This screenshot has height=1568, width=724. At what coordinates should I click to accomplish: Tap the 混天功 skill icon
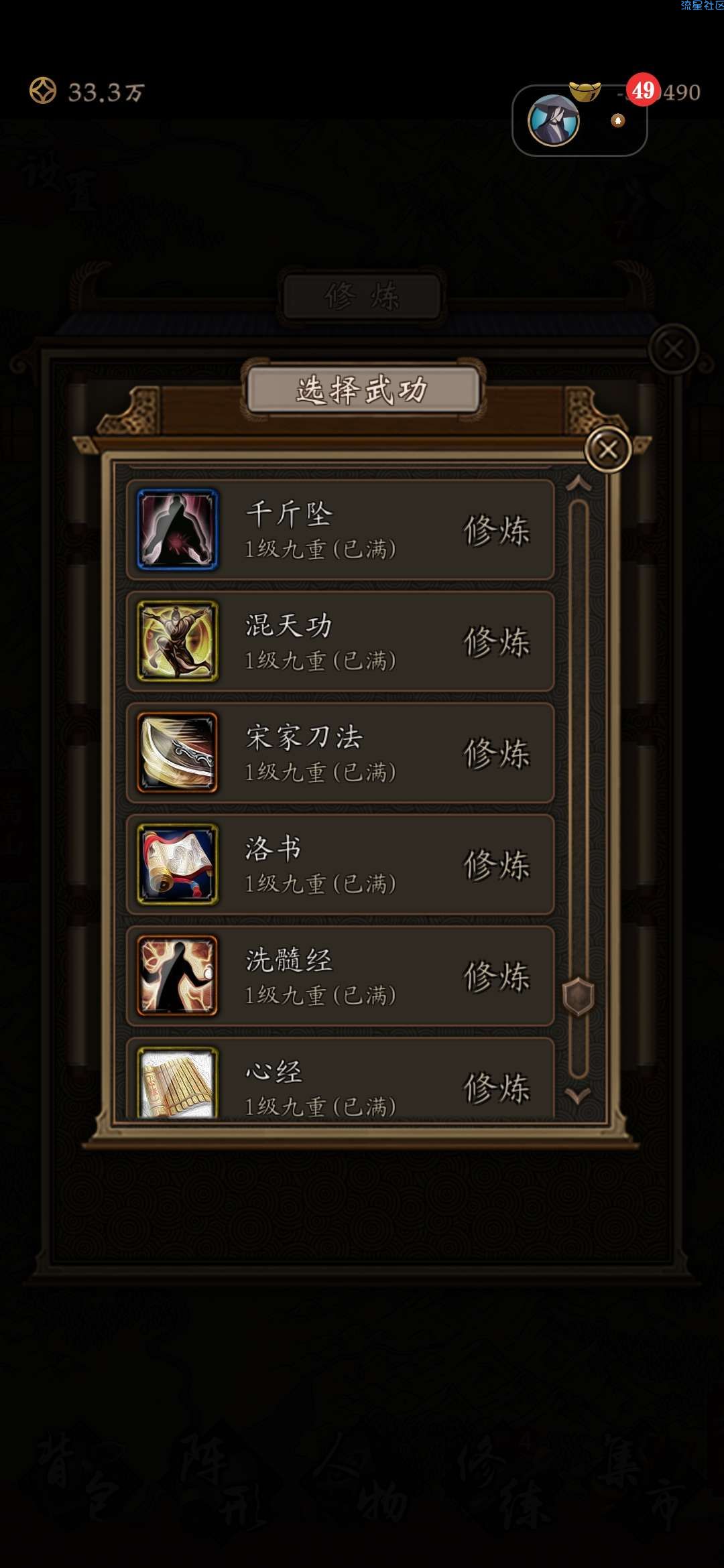tap(178, 641)
